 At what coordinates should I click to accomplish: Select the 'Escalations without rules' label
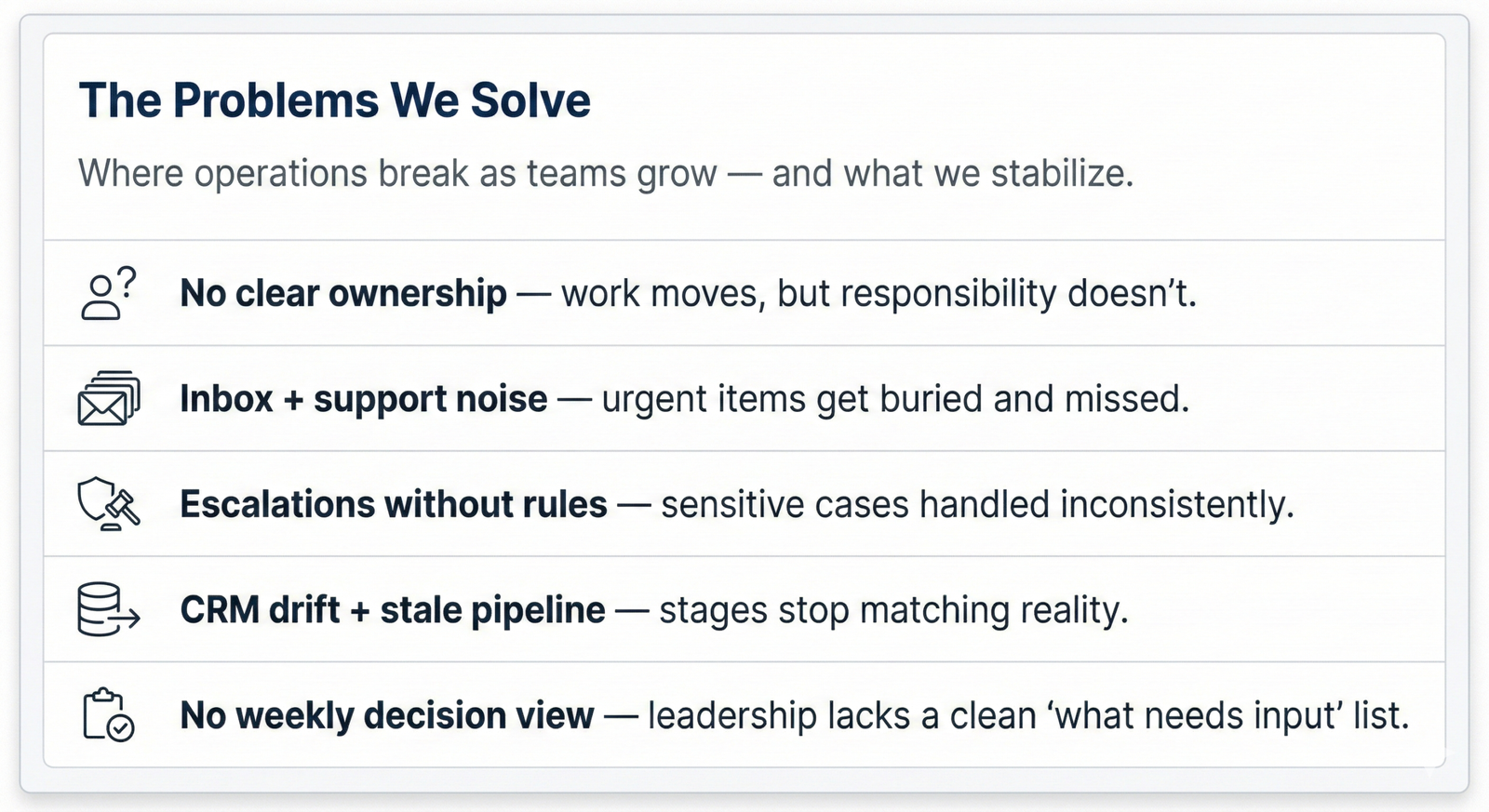394,504
